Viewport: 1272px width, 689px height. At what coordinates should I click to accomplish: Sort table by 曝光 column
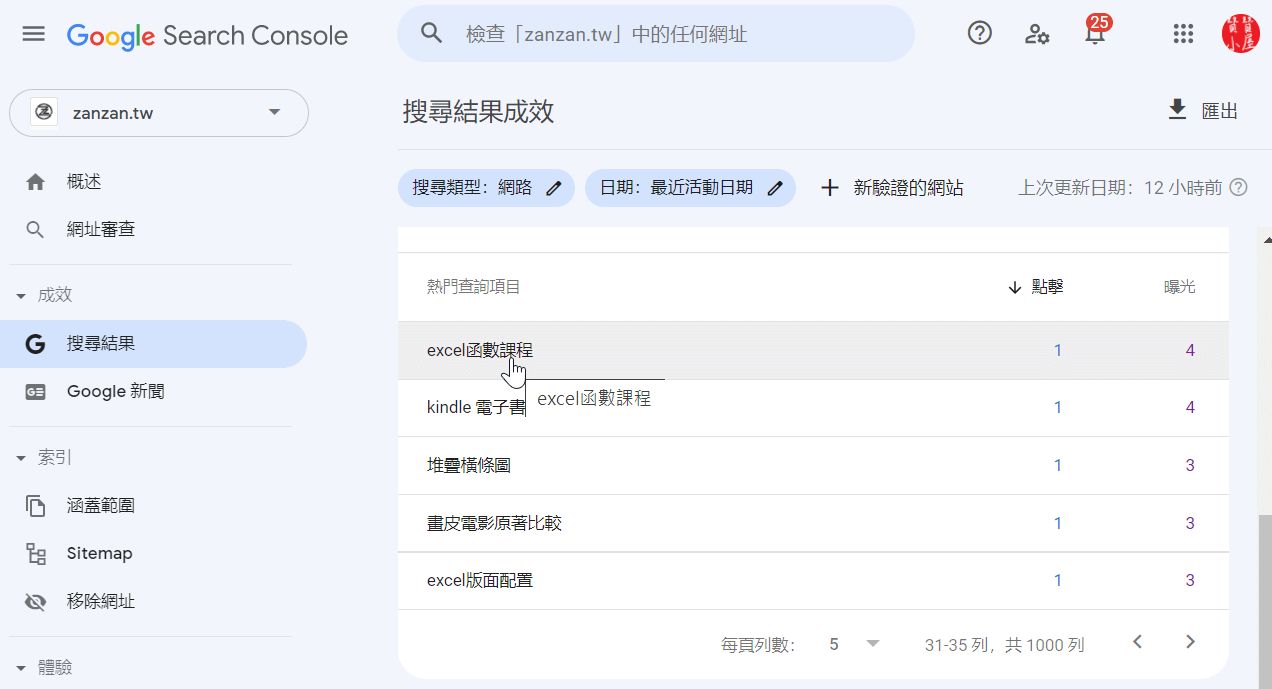click(x=1179, y=287)
